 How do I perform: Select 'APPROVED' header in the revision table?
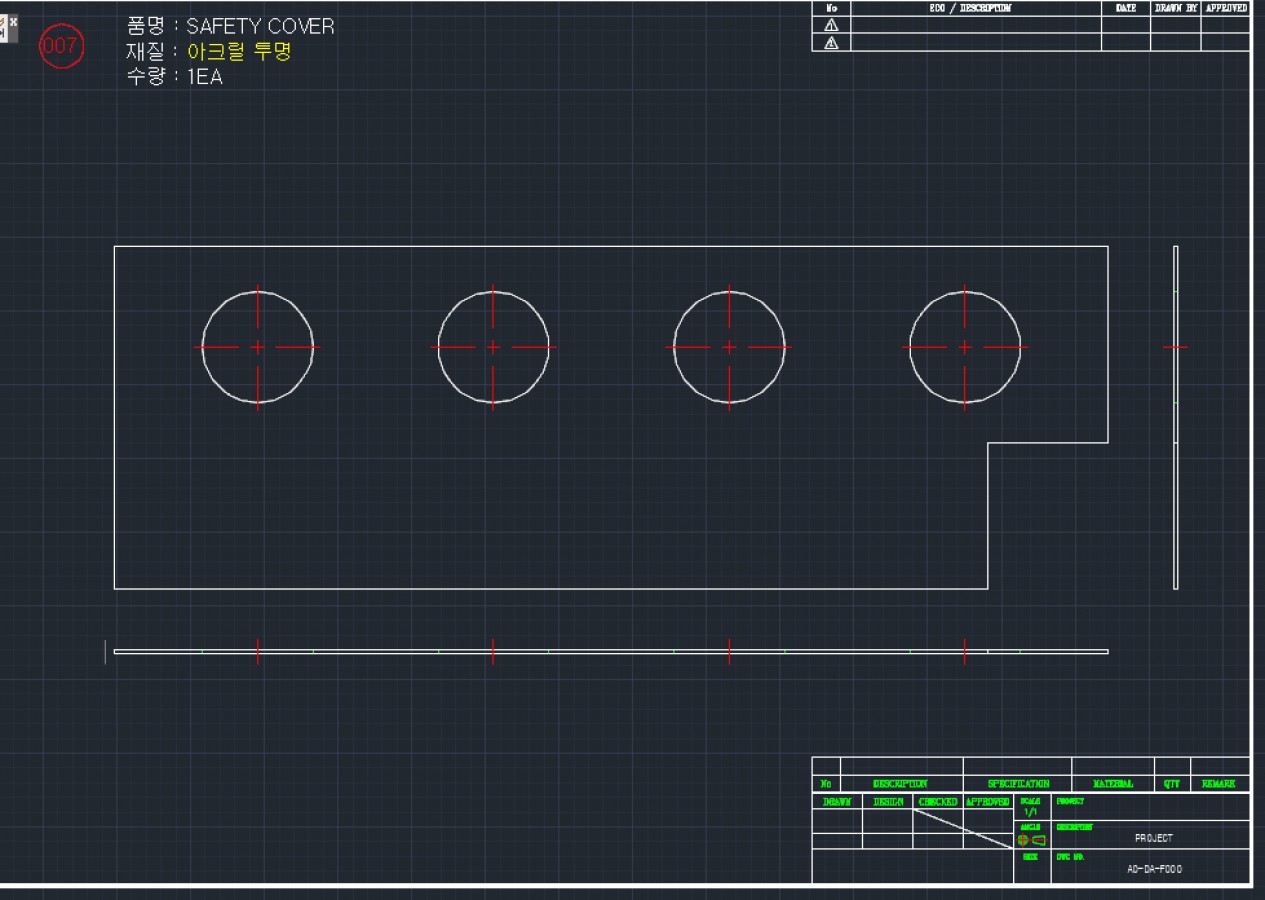tap(1226, 8)
